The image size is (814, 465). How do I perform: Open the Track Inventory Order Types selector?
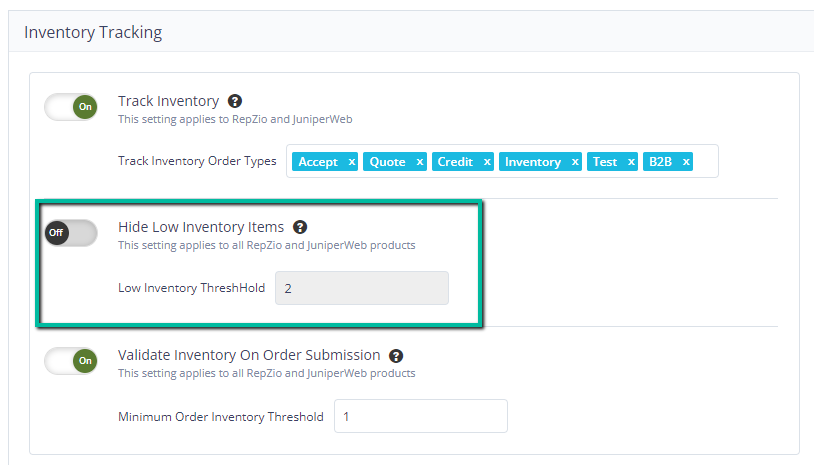click(705, 161)
